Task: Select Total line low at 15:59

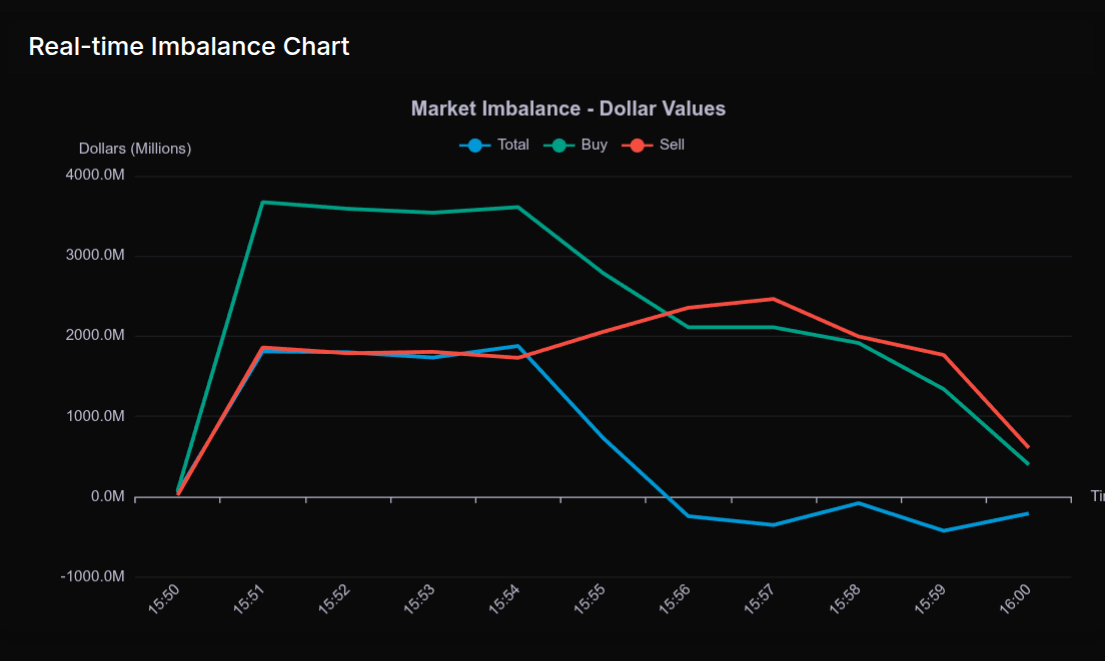Action: 943,530
